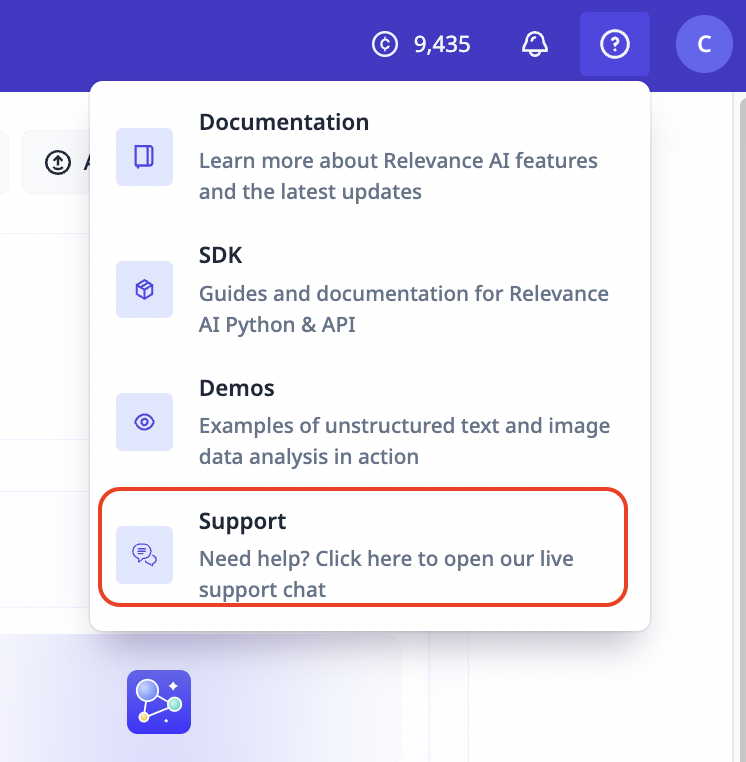Click the Documentation book icon
Viewport: 746px width, 762px height.
coord(144,157)
